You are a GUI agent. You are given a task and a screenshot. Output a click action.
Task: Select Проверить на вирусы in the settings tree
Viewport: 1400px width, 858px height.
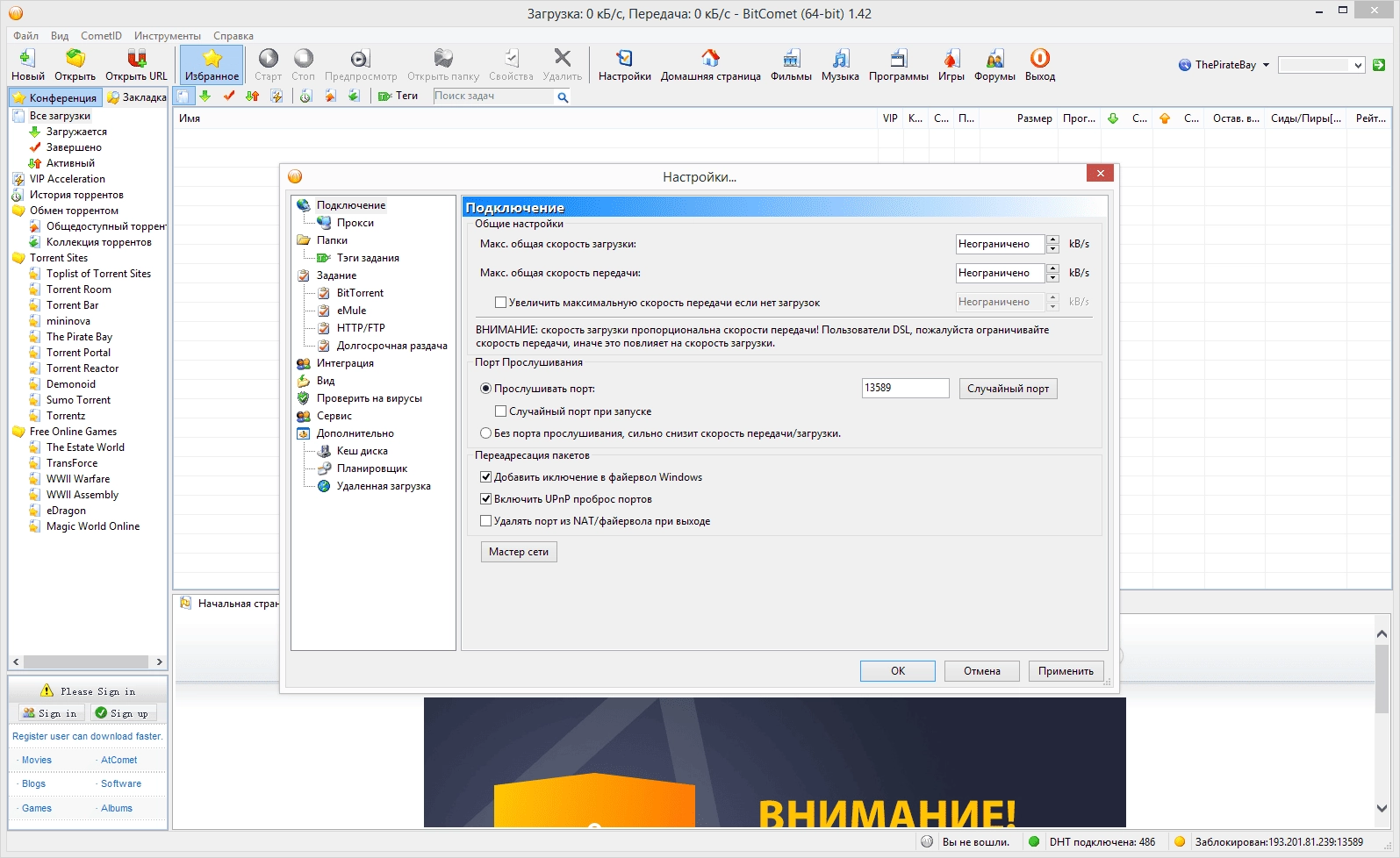click(x=369, y=398)
